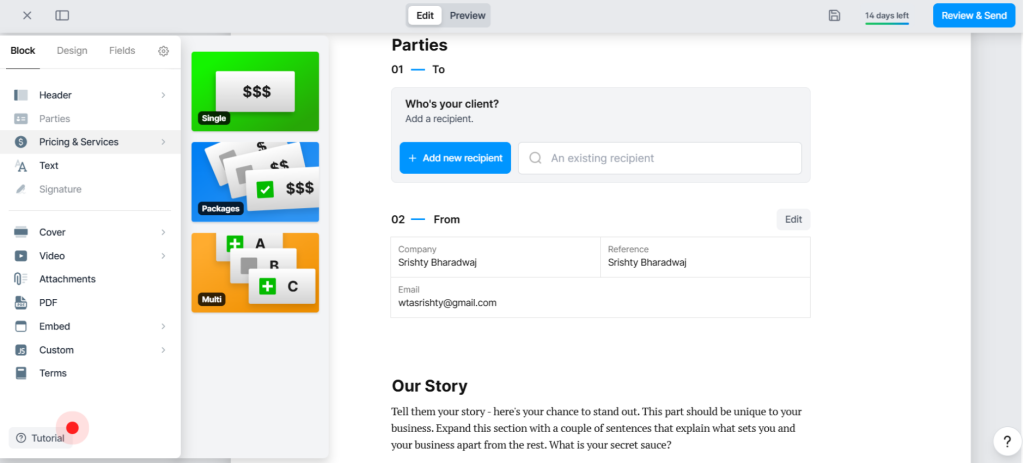Click the email wtasrishty@gmail.com
Screen dimensions: 1024x463
pyautogui.click(x=447, y=303)
